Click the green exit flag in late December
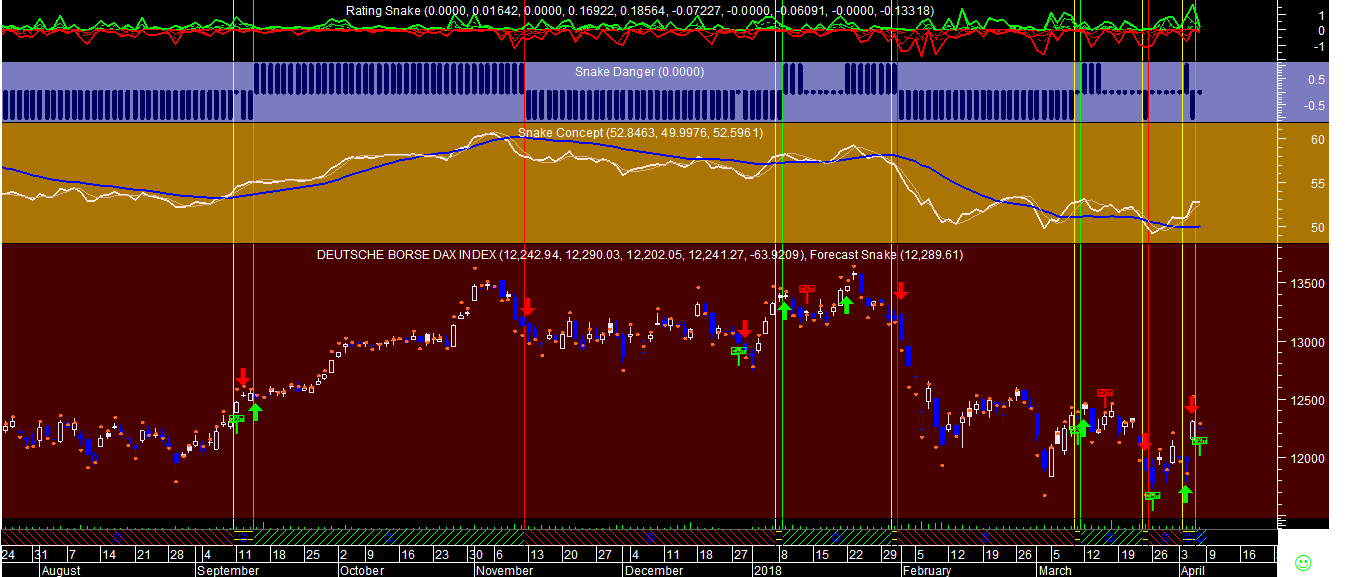This screenshot has height=577, width=1352. [x=739, y=352]
